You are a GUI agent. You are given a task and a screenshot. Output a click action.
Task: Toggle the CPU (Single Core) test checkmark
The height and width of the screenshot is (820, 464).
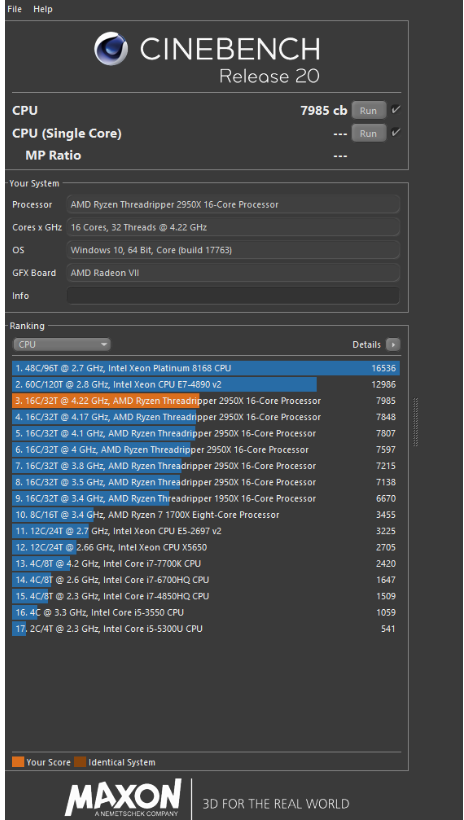click(x=396, y=133)
